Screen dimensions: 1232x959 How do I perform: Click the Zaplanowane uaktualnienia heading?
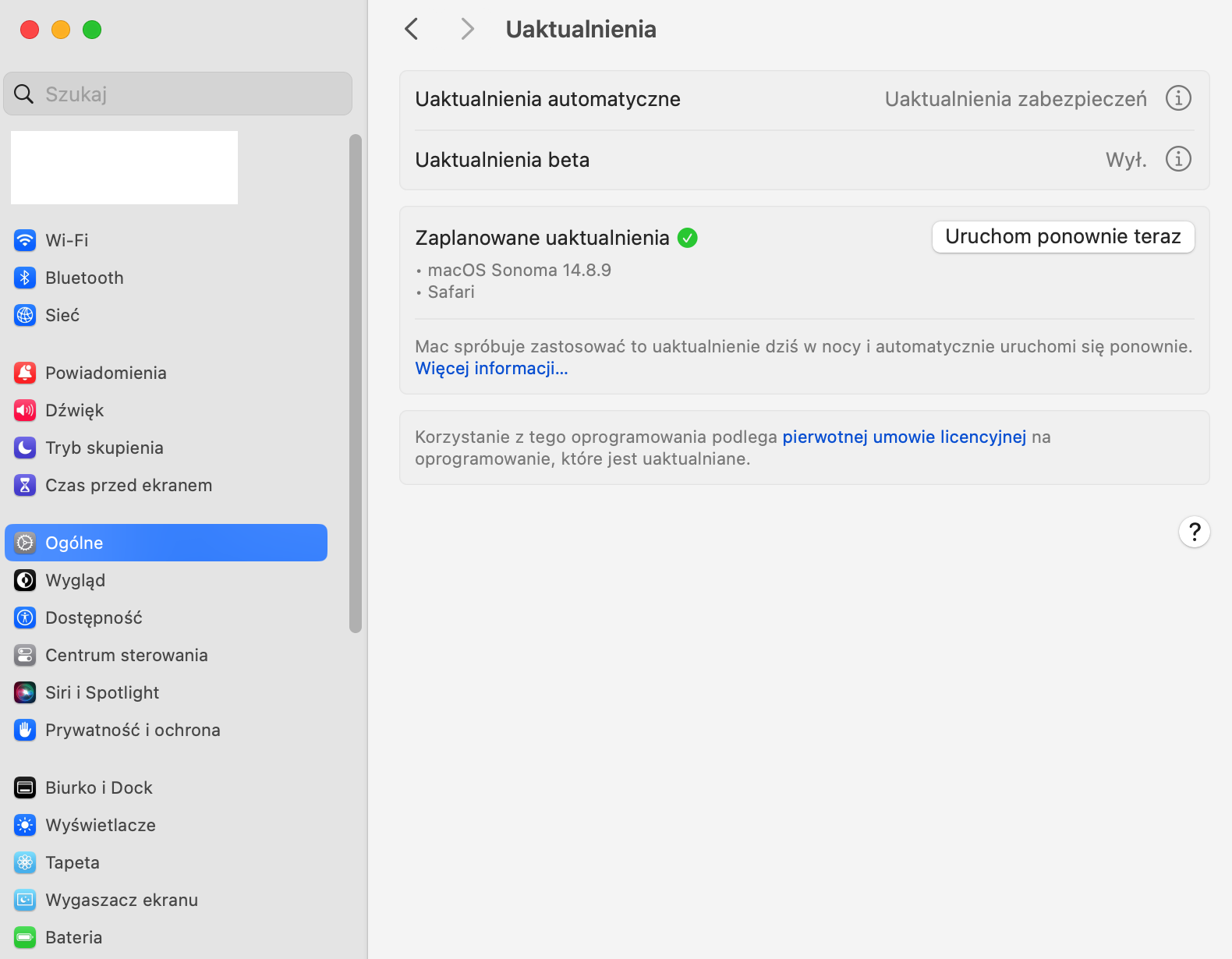(x=542, y=238)
